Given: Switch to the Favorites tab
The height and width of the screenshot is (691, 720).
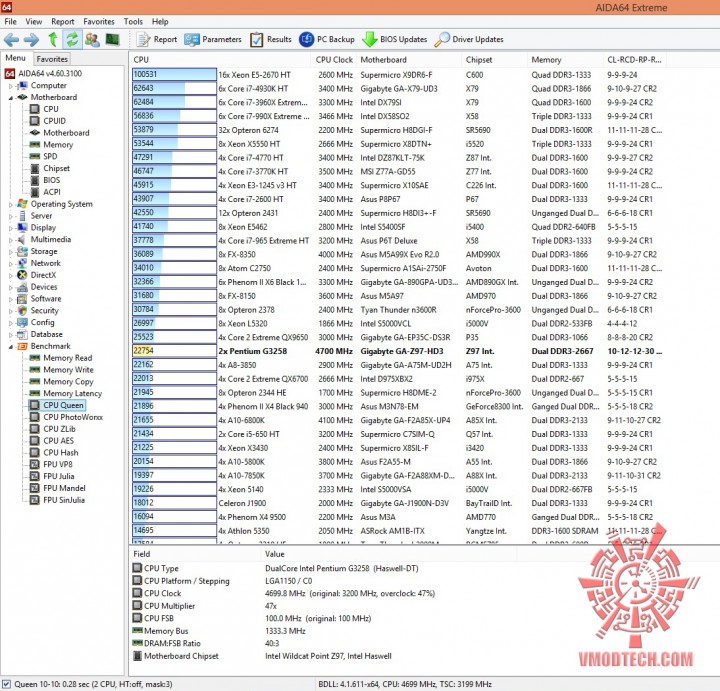Looking at the screenshot, I should click(x=52, y=59).
